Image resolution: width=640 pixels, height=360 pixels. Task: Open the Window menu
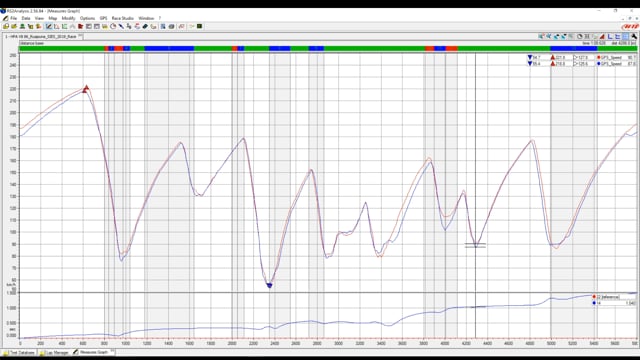(x=146, y=18)
